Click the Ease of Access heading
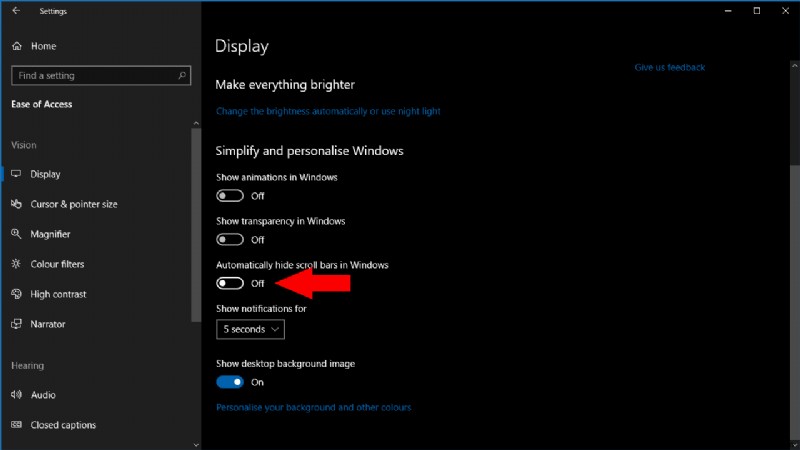800x450 pixels. click(x=42, y=104)
